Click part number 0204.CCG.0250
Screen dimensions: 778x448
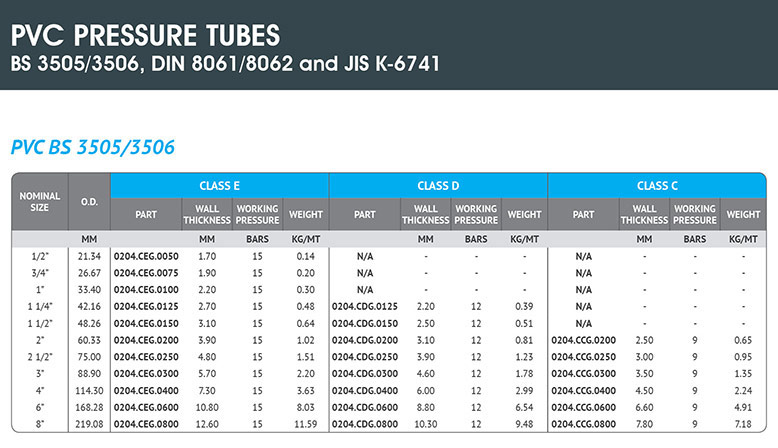pyautogui.click(x=584, y=357)
